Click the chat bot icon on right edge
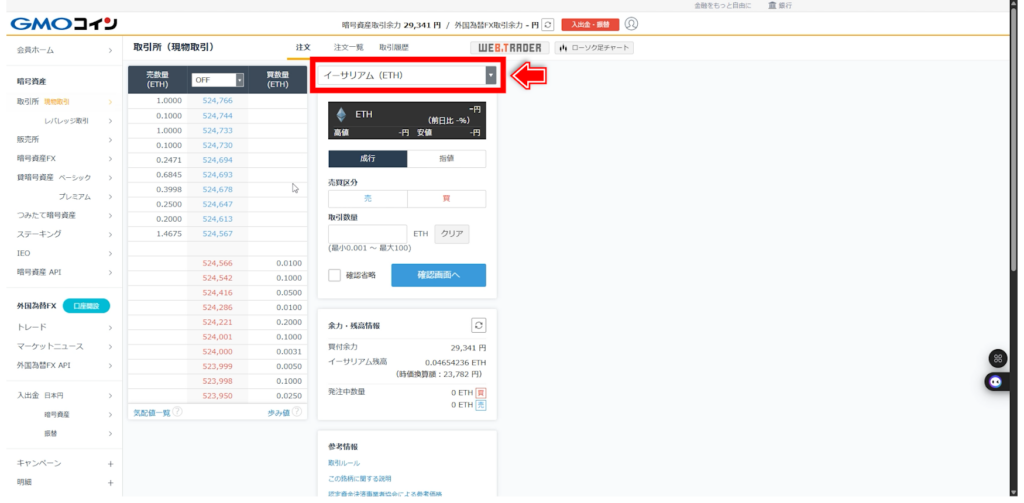This screenshot has height=503, width=1024. (996, 381)
